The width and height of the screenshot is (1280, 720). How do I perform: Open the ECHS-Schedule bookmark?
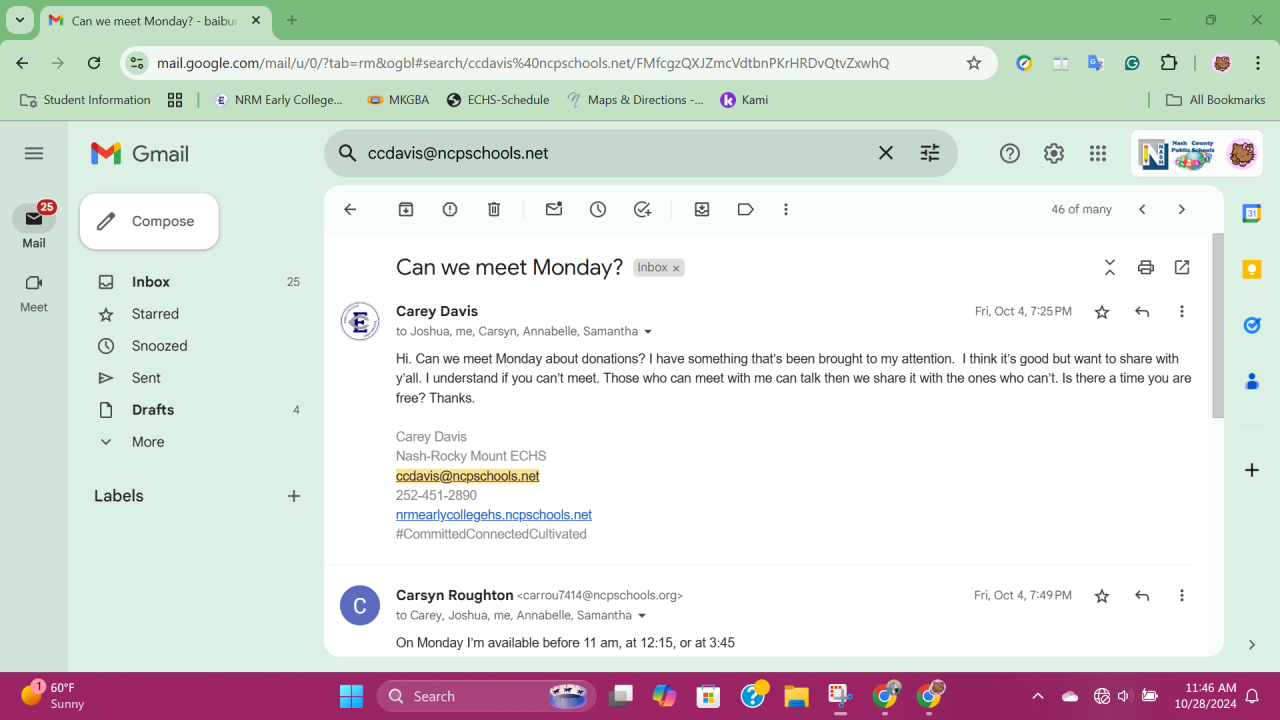point(498,100)
